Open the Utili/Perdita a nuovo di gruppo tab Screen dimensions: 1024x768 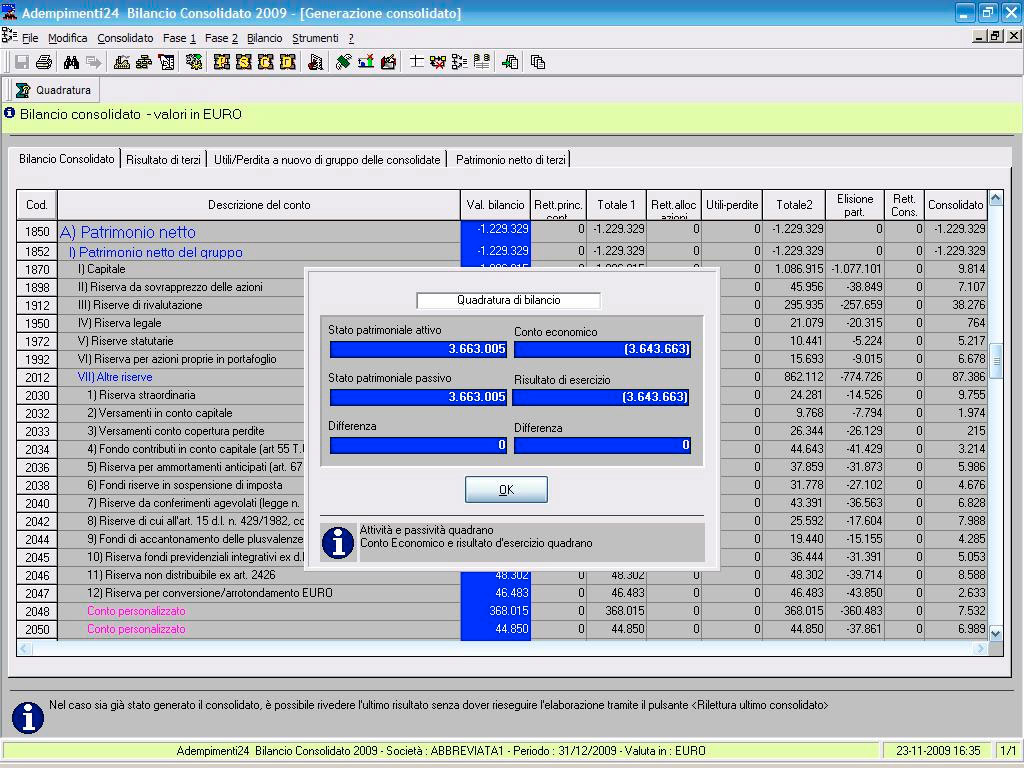click(327, 159)
